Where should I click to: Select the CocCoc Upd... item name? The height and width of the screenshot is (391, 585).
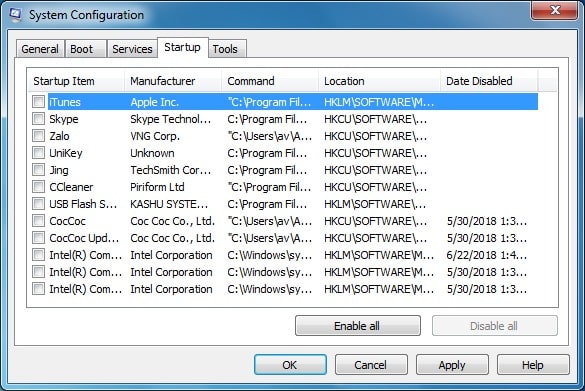pyautogui.click(x=84, y=238)
